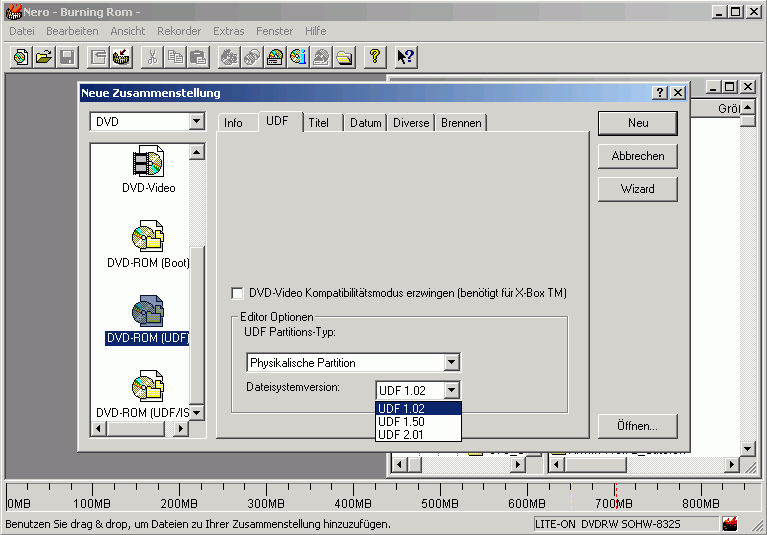Click the New compilation toolbar icon
Image resolution: width=767 pixels, height=535 pixels.
click(x=21, y=57)
